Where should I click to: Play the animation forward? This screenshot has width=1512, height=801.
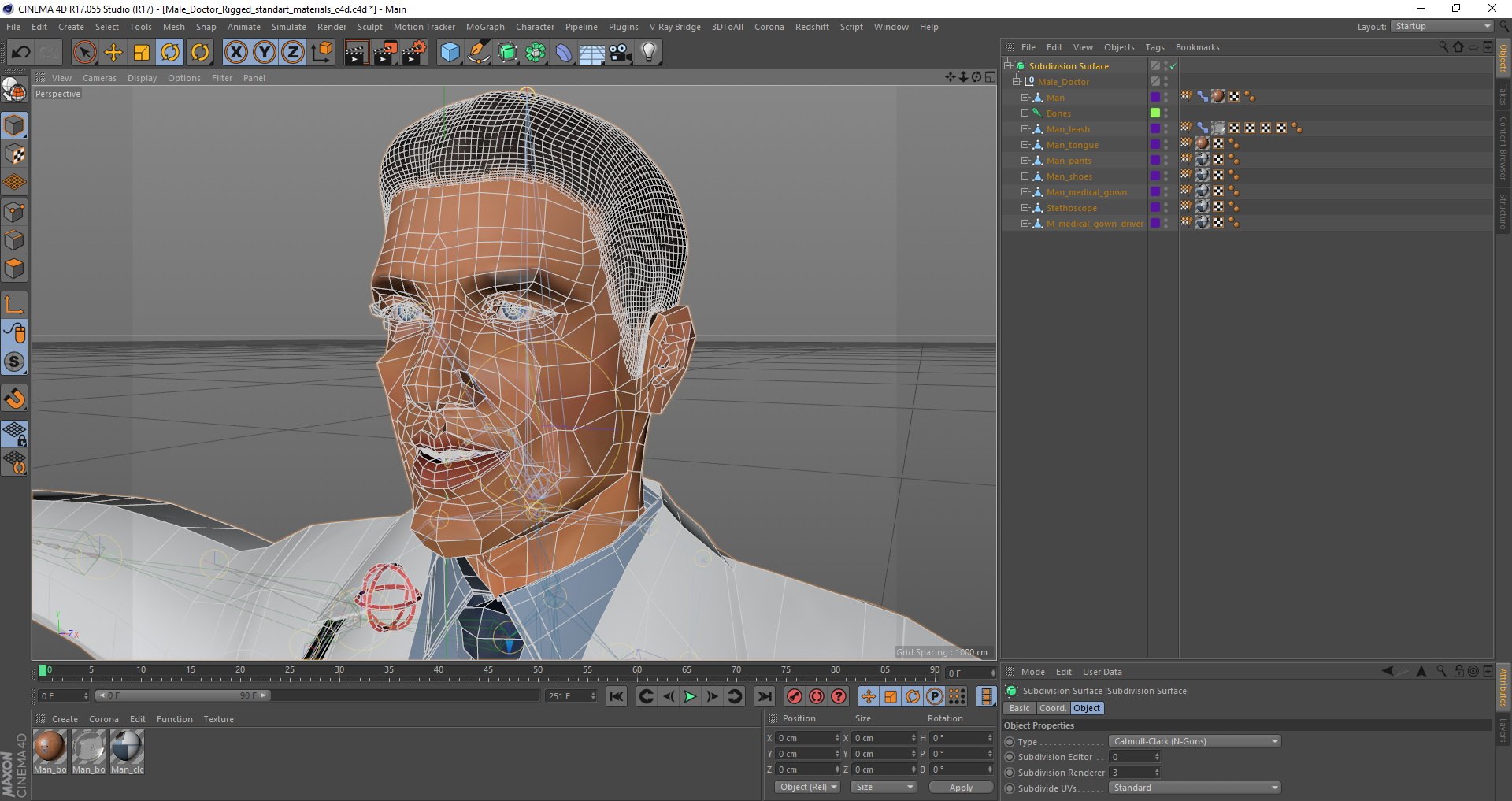pos(690,696)
